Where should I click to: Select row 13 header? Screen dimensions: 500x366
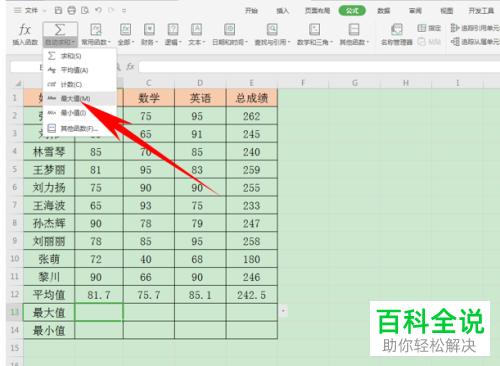coord(15,312)
